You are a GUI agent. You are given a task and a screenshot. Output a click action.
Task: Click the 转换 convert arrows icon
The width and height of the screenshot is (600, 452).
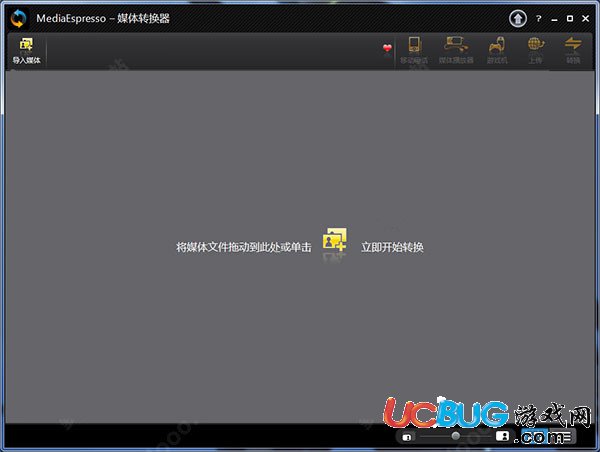pos(573,51)
